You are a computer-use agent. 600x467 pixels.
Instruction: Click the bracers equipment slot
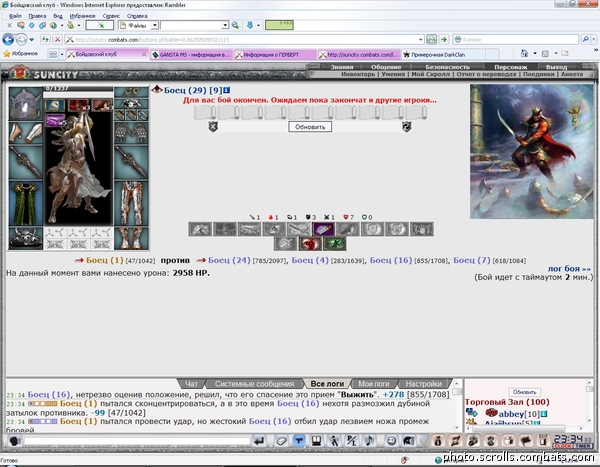coord(25,133)
